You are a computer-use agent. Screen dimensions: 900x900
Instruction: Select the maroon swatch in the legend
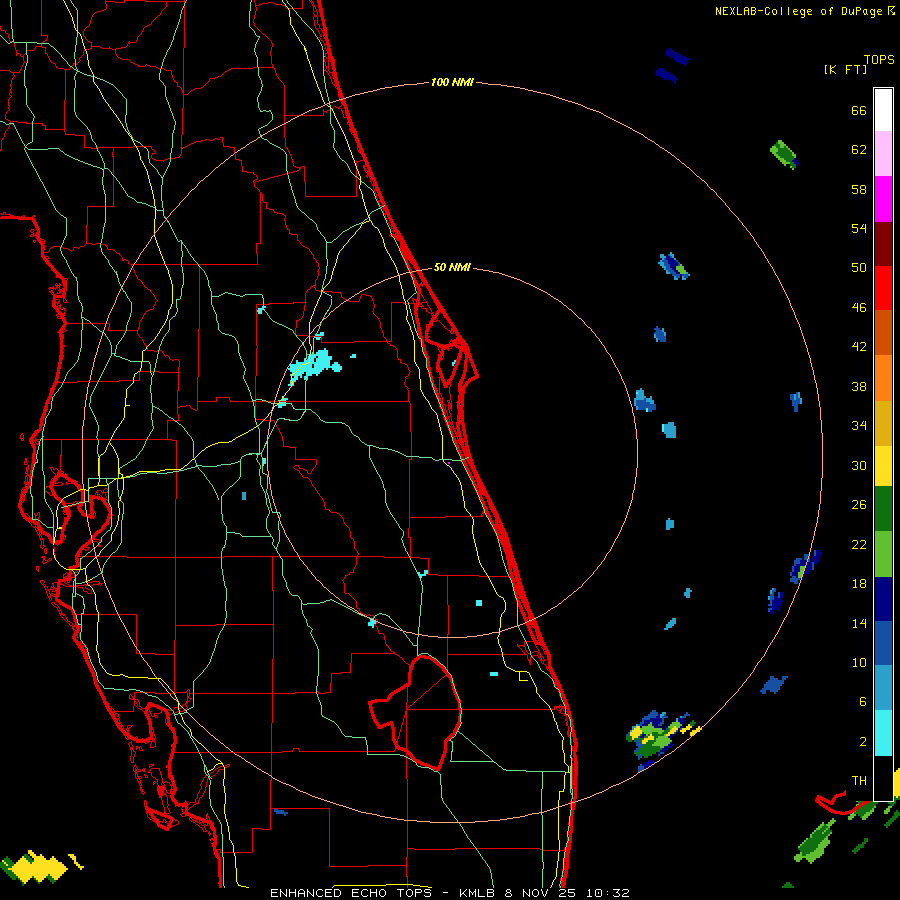(883, 244)
